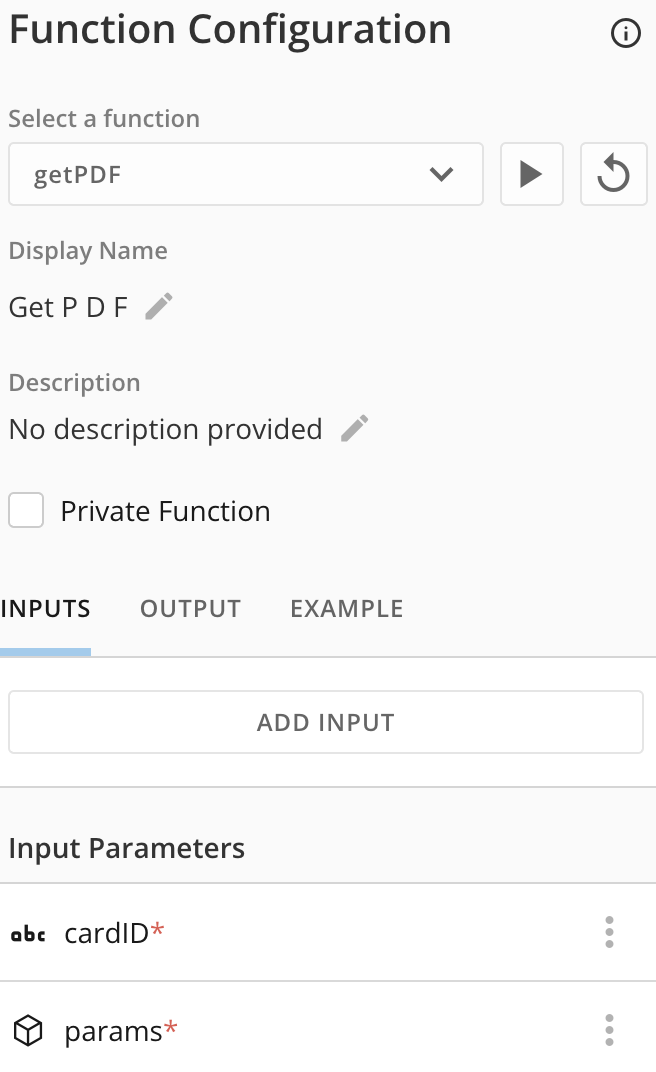Click the play icon to run getPDF
The image size is (656, 1072).
(x=532, y=173)
